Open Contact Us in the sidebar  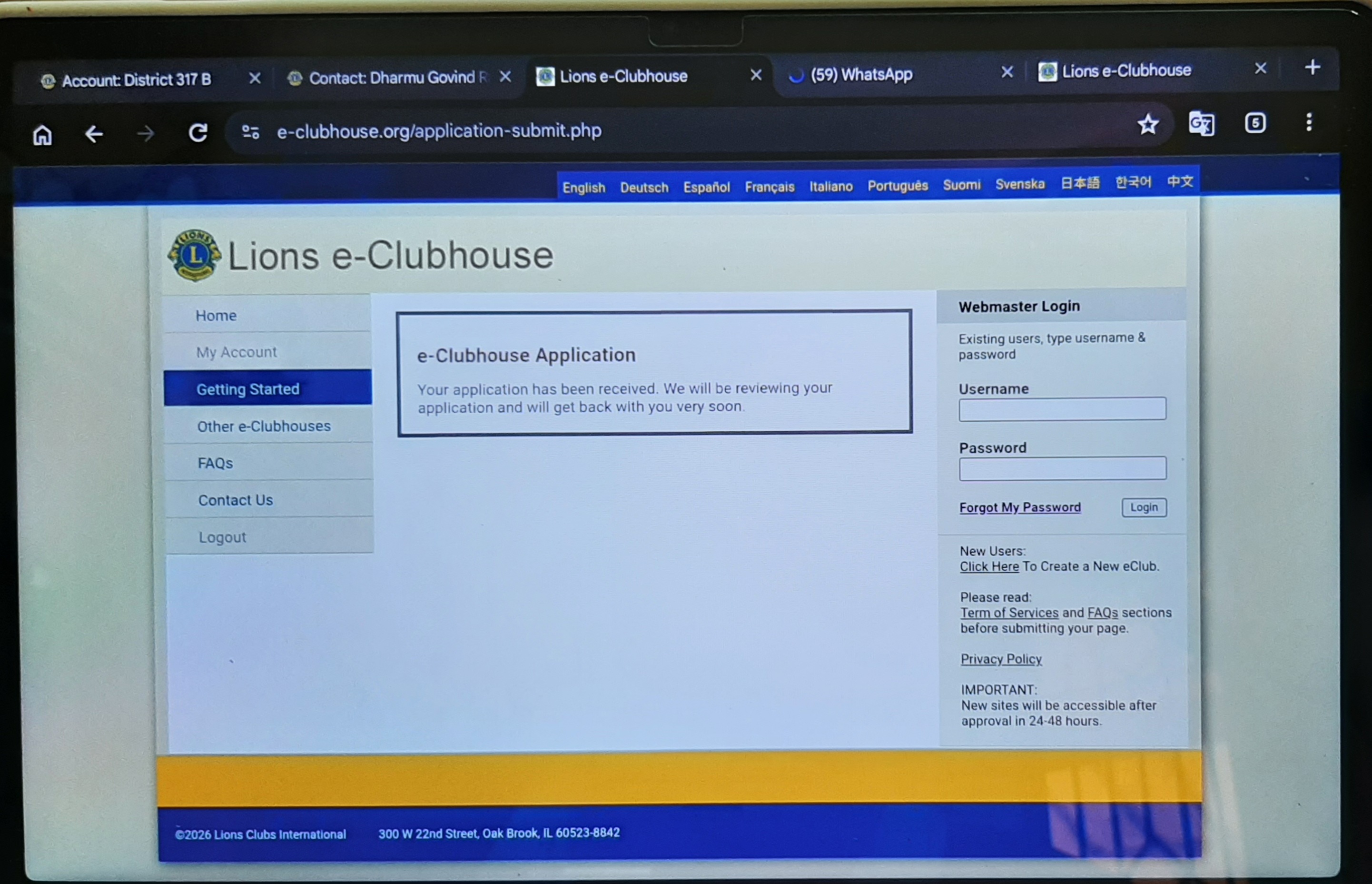point(235,499)
